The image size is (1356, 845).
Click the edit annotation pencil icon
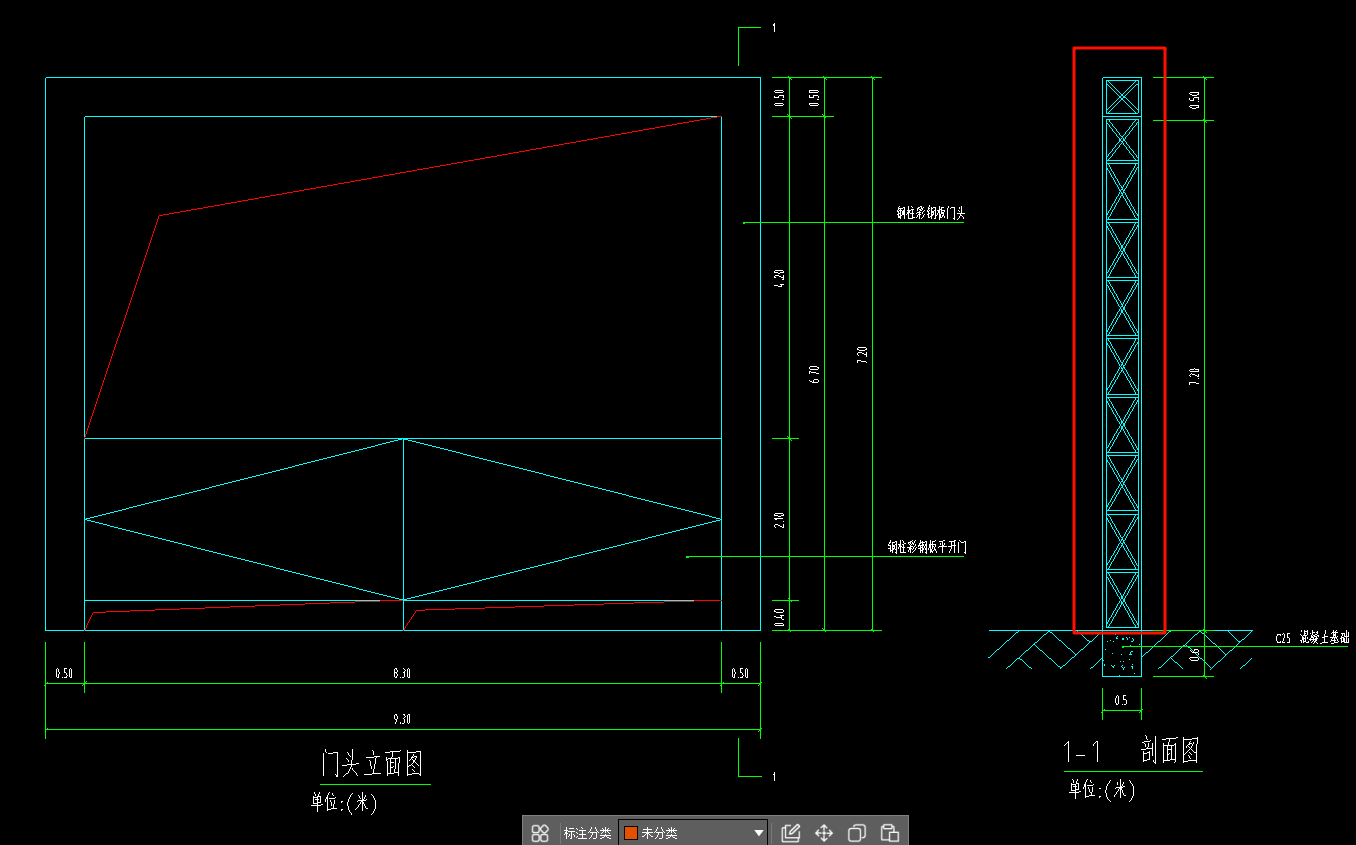point(791,832)
